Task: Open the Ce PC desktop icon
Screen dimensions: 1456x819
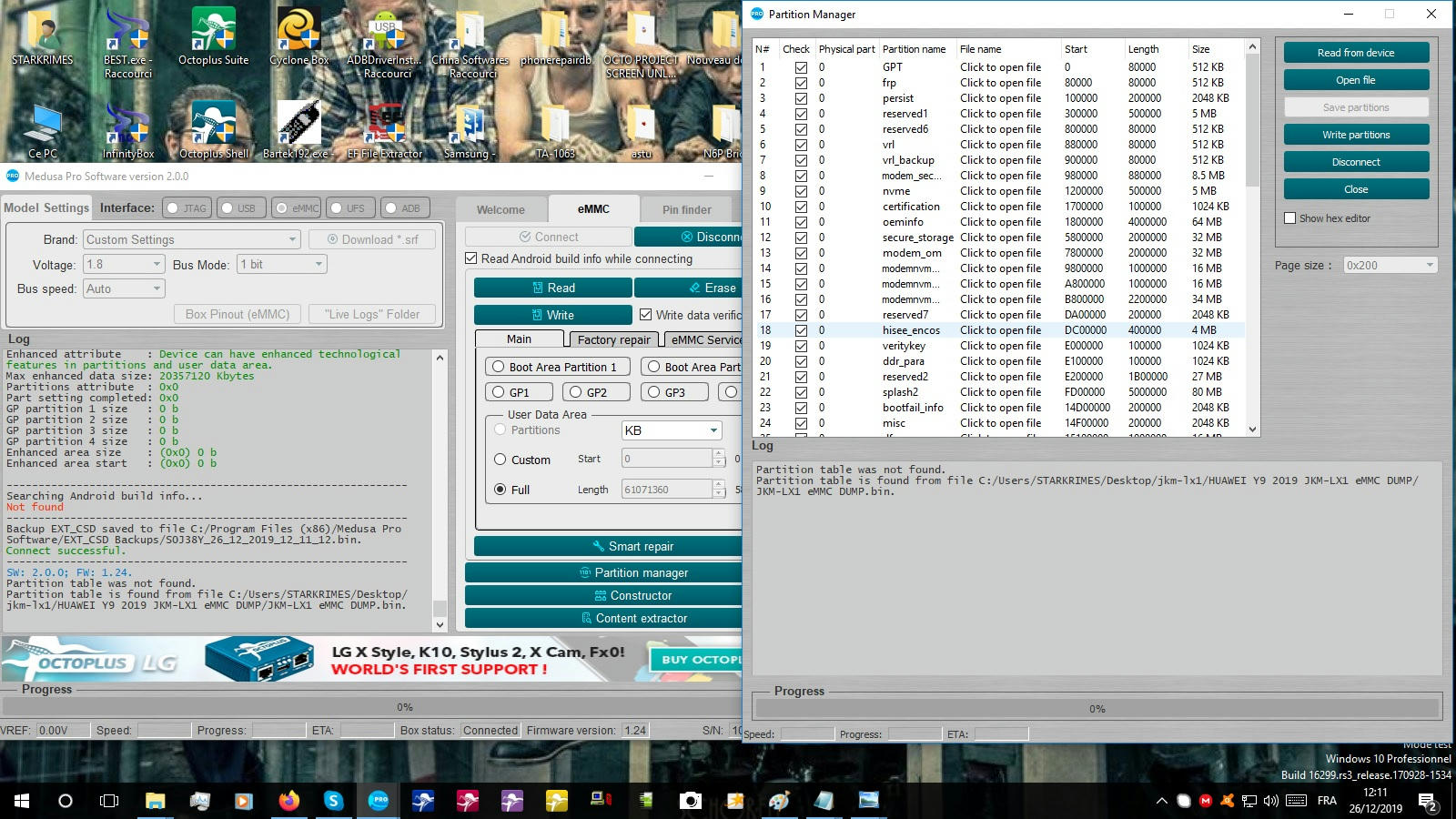Action: click(x=43, y=131)
